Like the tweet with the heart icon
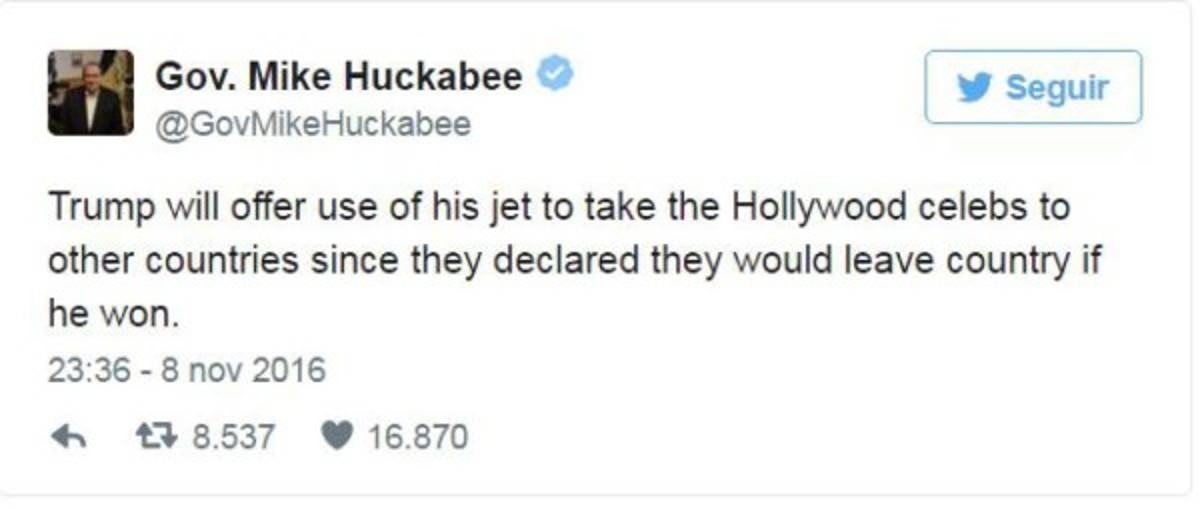 pos(335,437)
